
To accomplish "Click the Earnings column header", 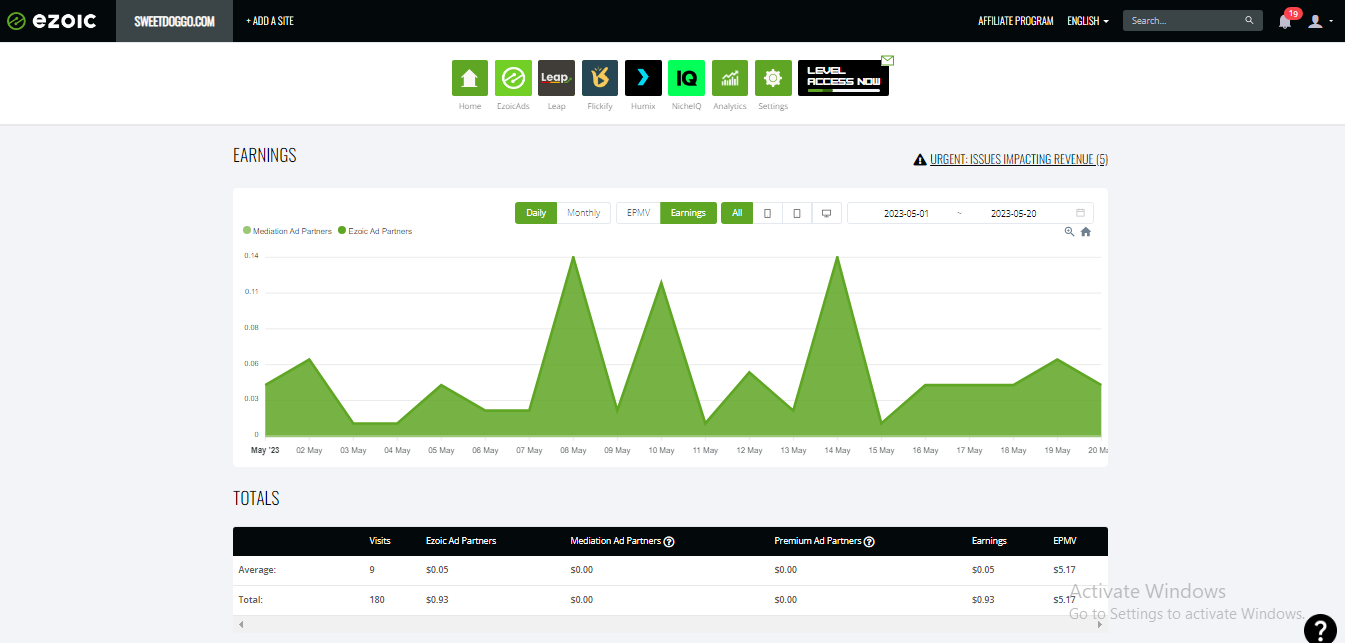I will point(989,541).
